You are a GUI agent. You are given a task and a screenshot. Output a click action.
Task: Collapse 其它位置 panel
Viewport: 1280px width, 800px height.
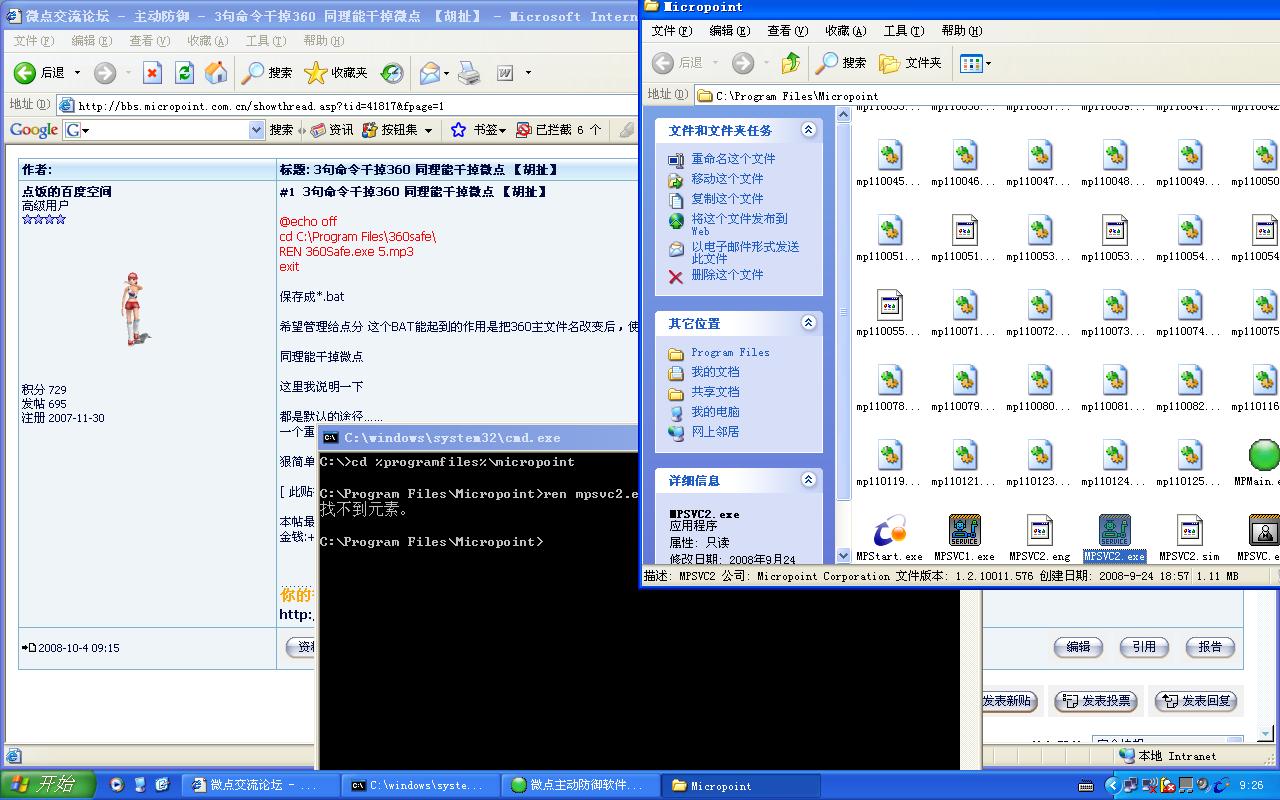click(808, 323)
